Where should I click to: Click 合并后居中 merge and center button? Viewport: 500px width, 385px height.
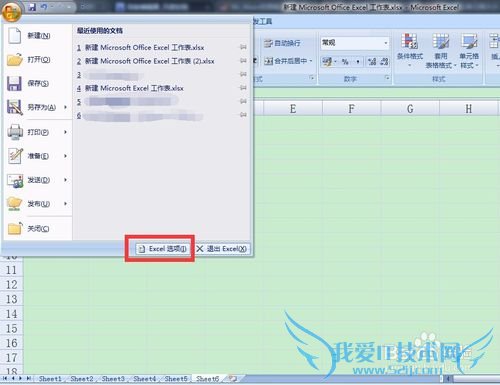[285, 61]
